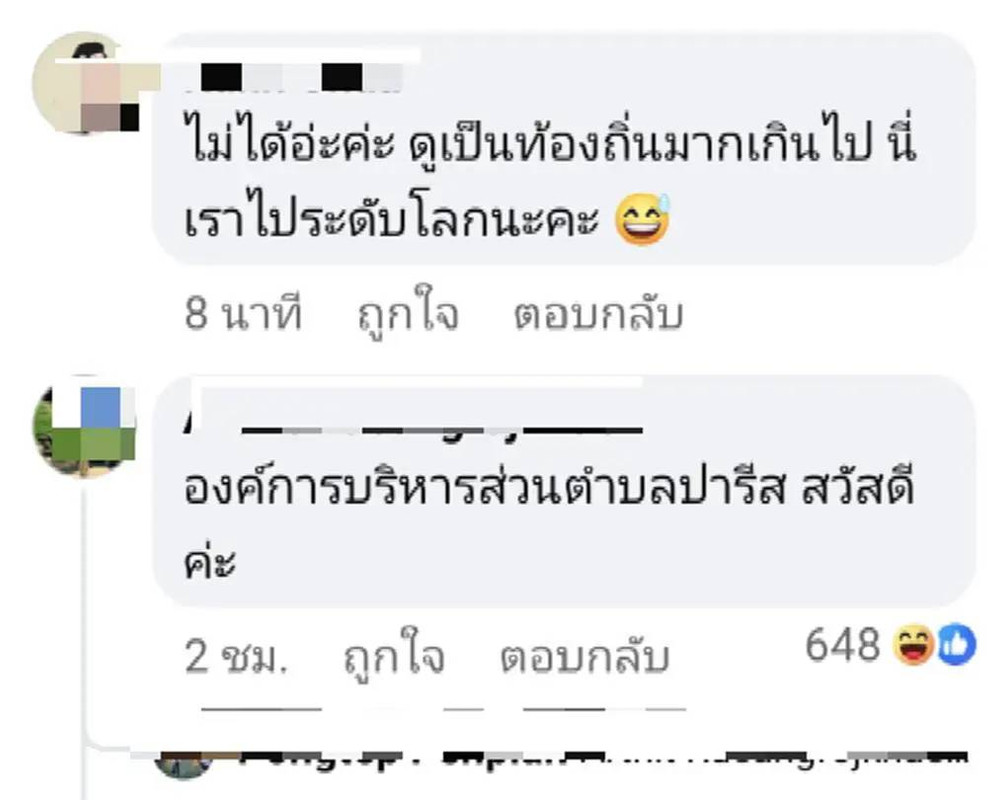
Task: Reply to the comment posted 8 นาที ago
Action: [598, 314]
